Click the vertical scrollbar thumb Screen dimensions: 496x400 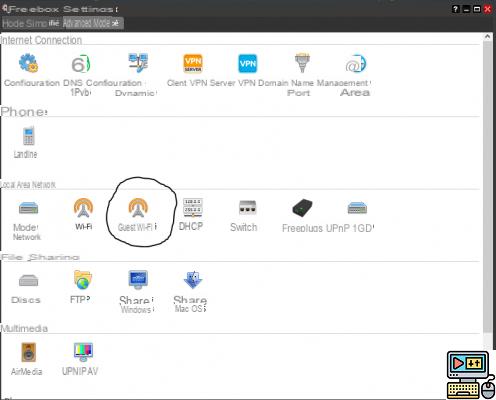click(487, 187)
